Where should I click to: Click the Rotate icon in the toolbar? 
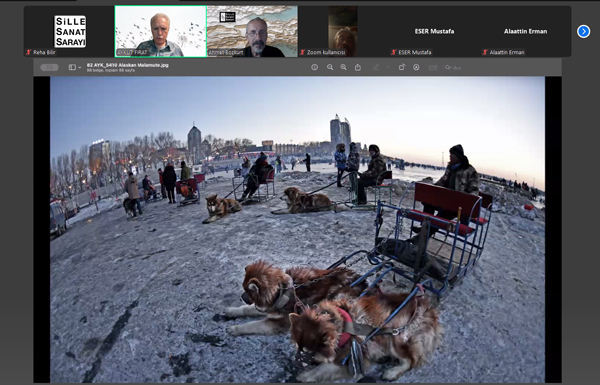pos(402,67)
